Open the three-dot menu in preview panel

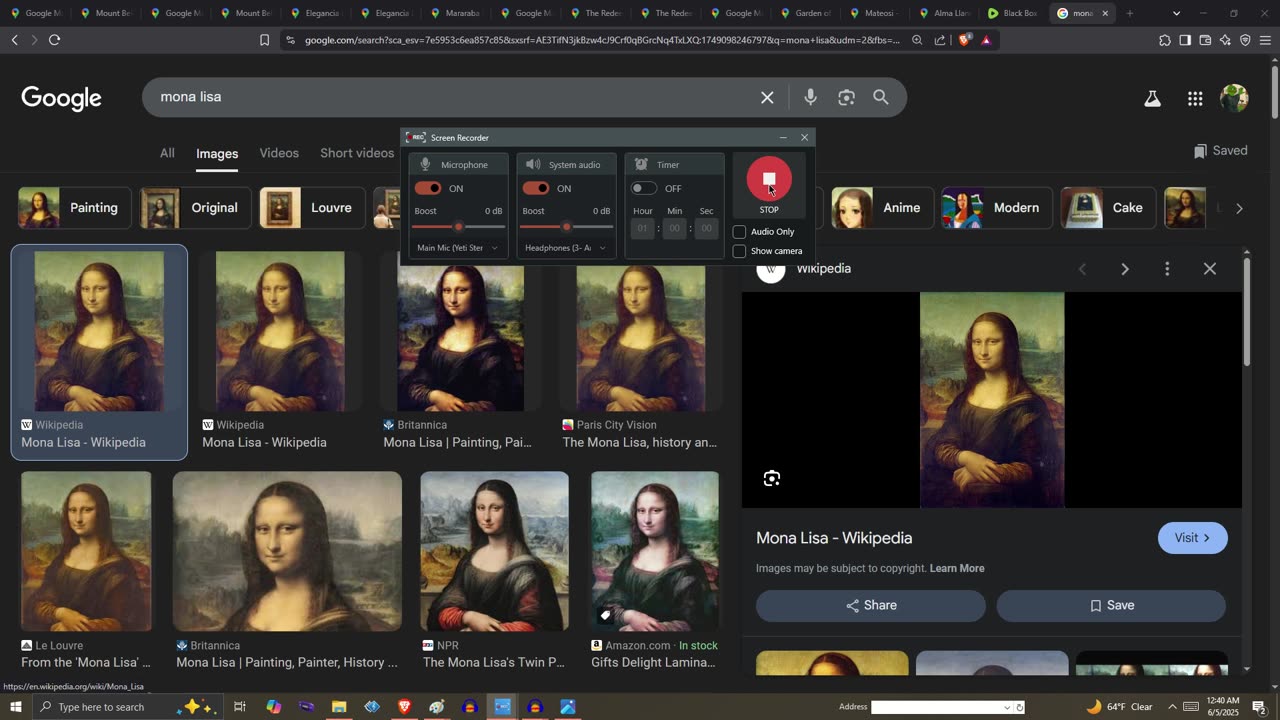(1167, 269)
